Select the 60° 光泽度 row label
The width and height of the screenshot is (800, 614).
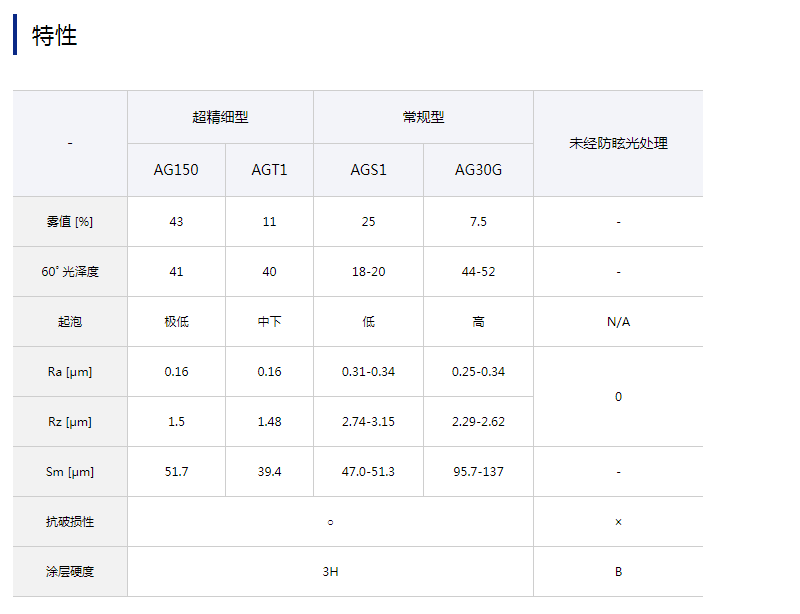70,272
